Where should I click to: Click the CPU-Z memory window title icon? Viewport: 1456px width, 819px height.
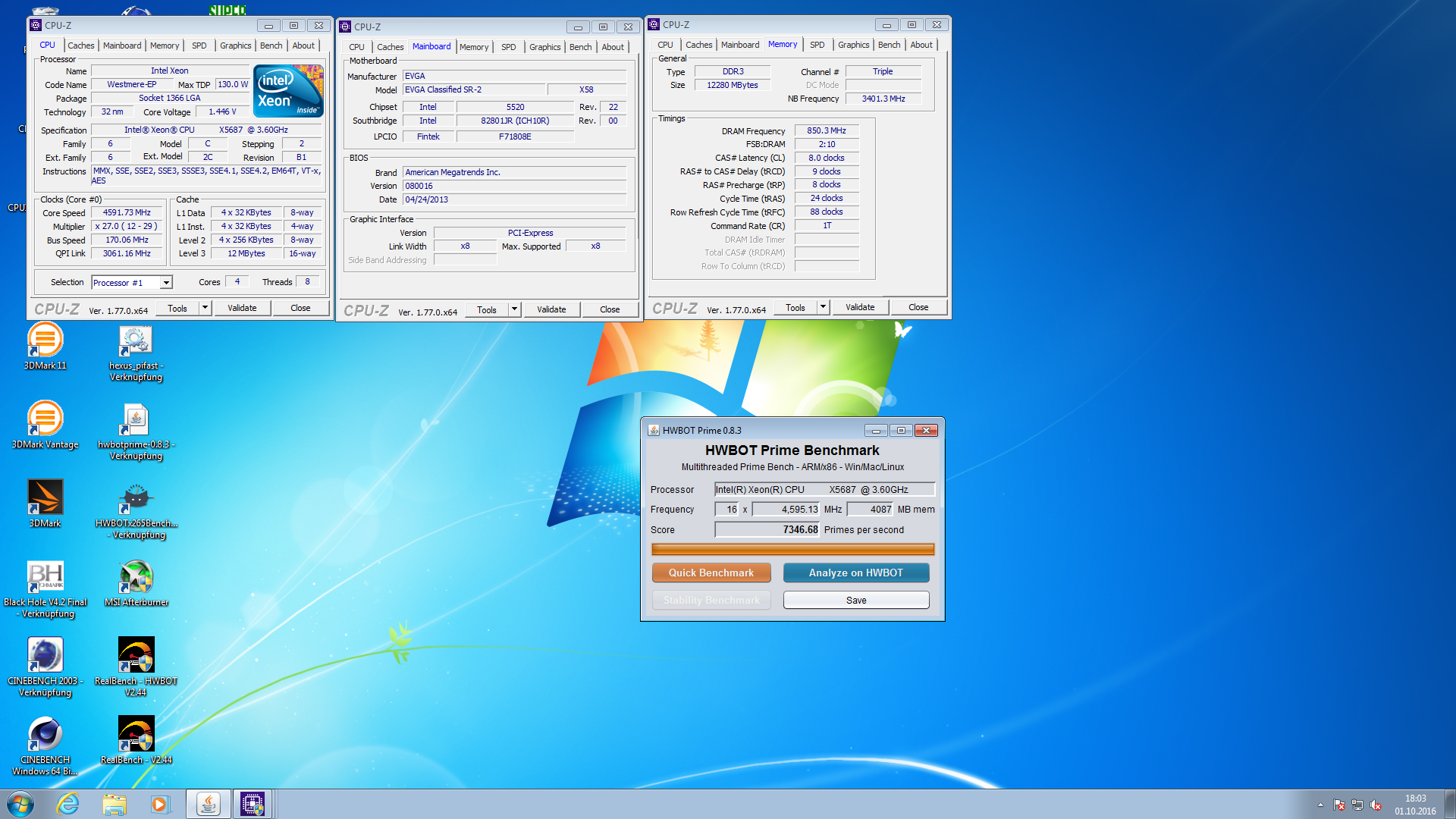654,24
